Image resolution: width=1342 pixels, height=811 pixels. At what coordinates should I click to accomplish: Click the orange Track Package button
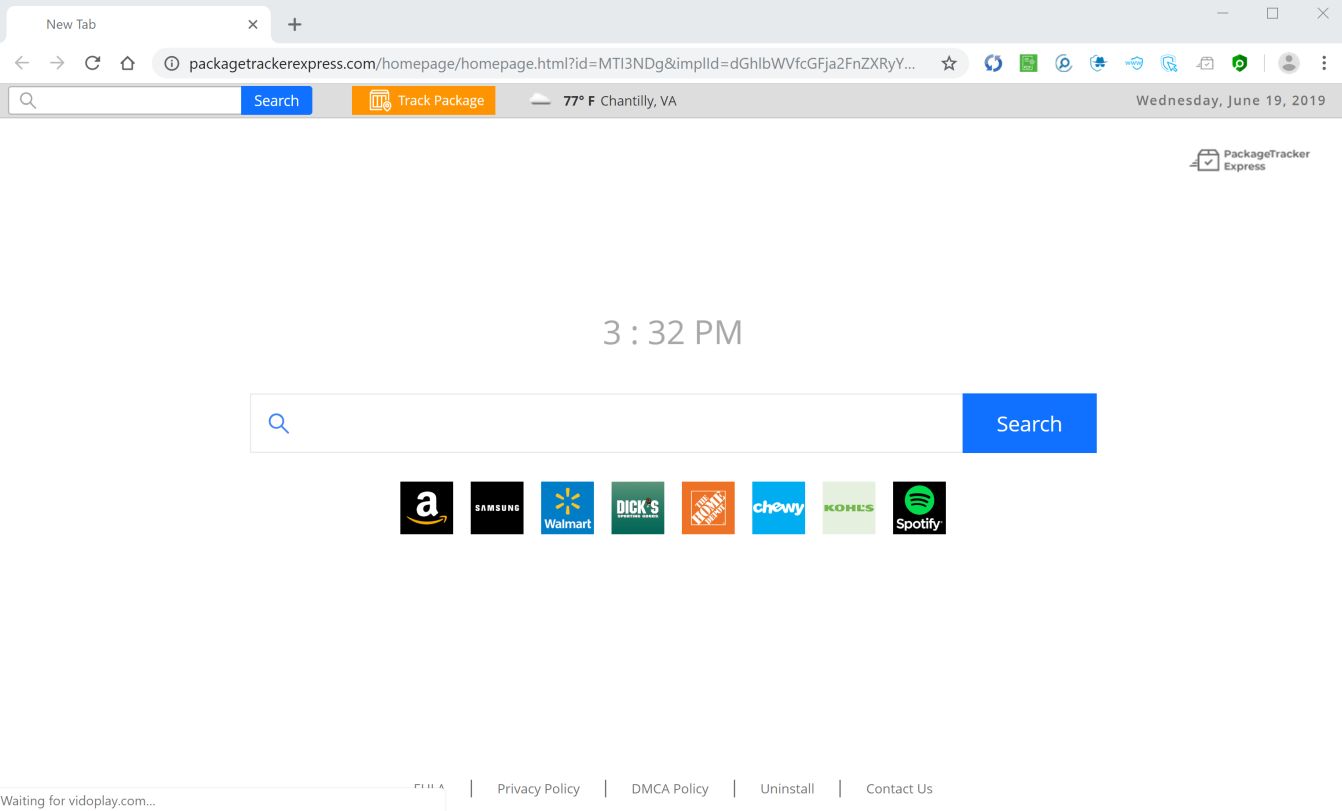click(x=423, y=100)
